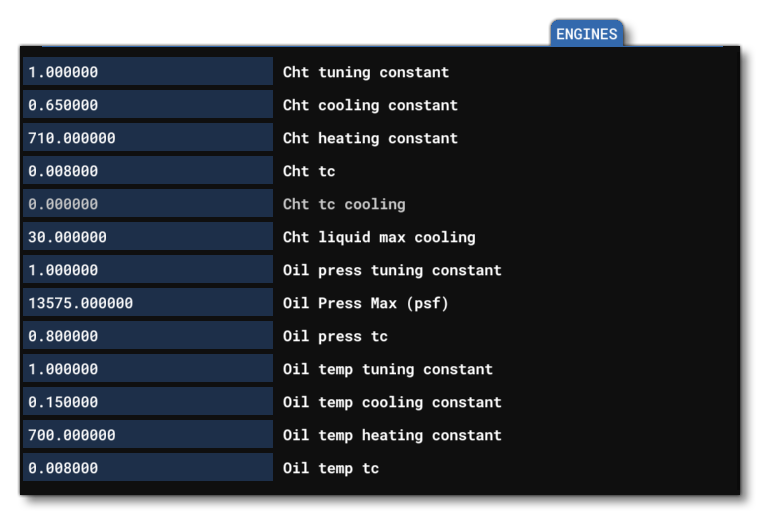Select the disabled Cht tc cooling field

(147, 204)
